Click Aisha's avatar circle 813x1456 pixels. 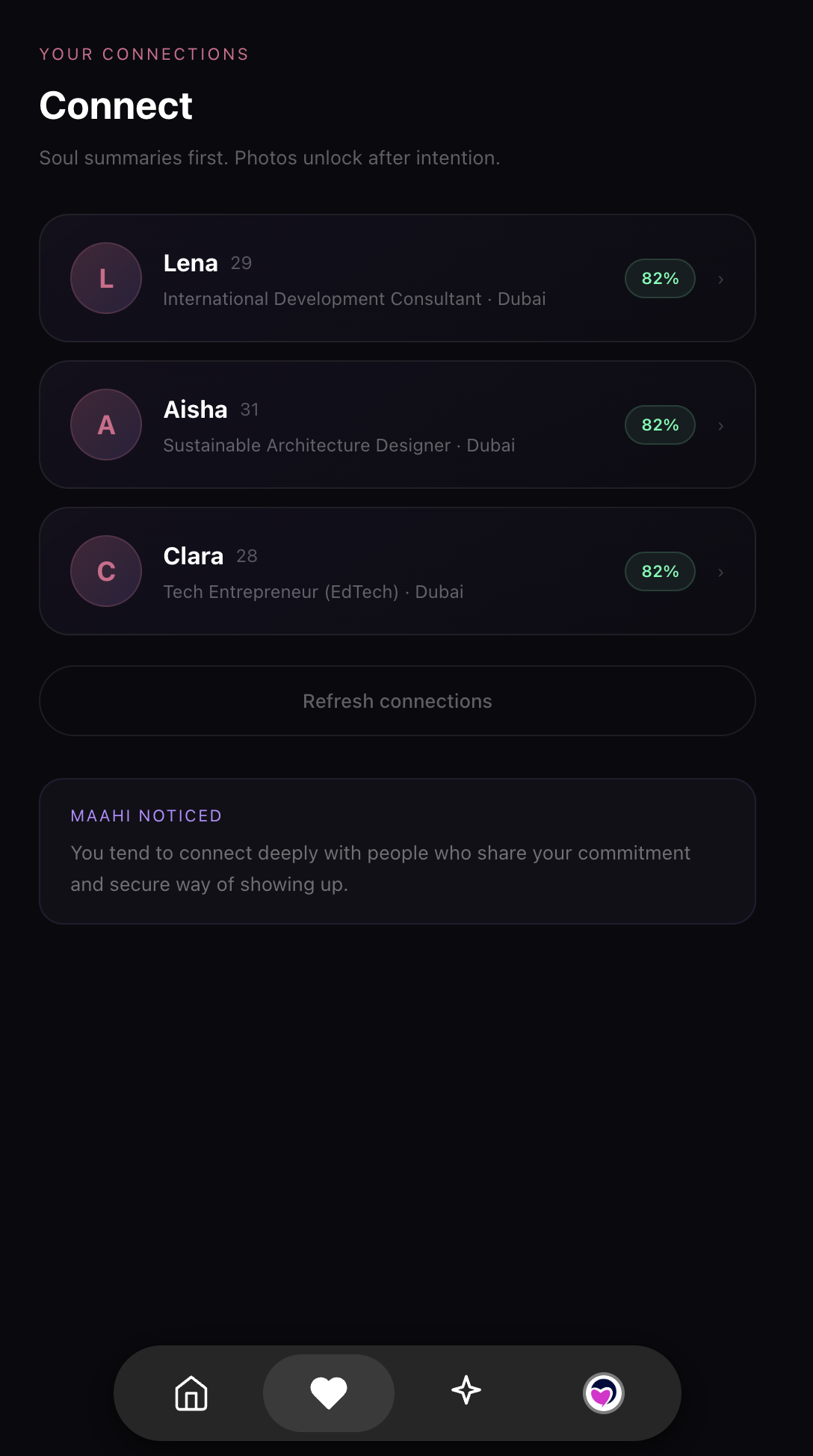(105, 425)
